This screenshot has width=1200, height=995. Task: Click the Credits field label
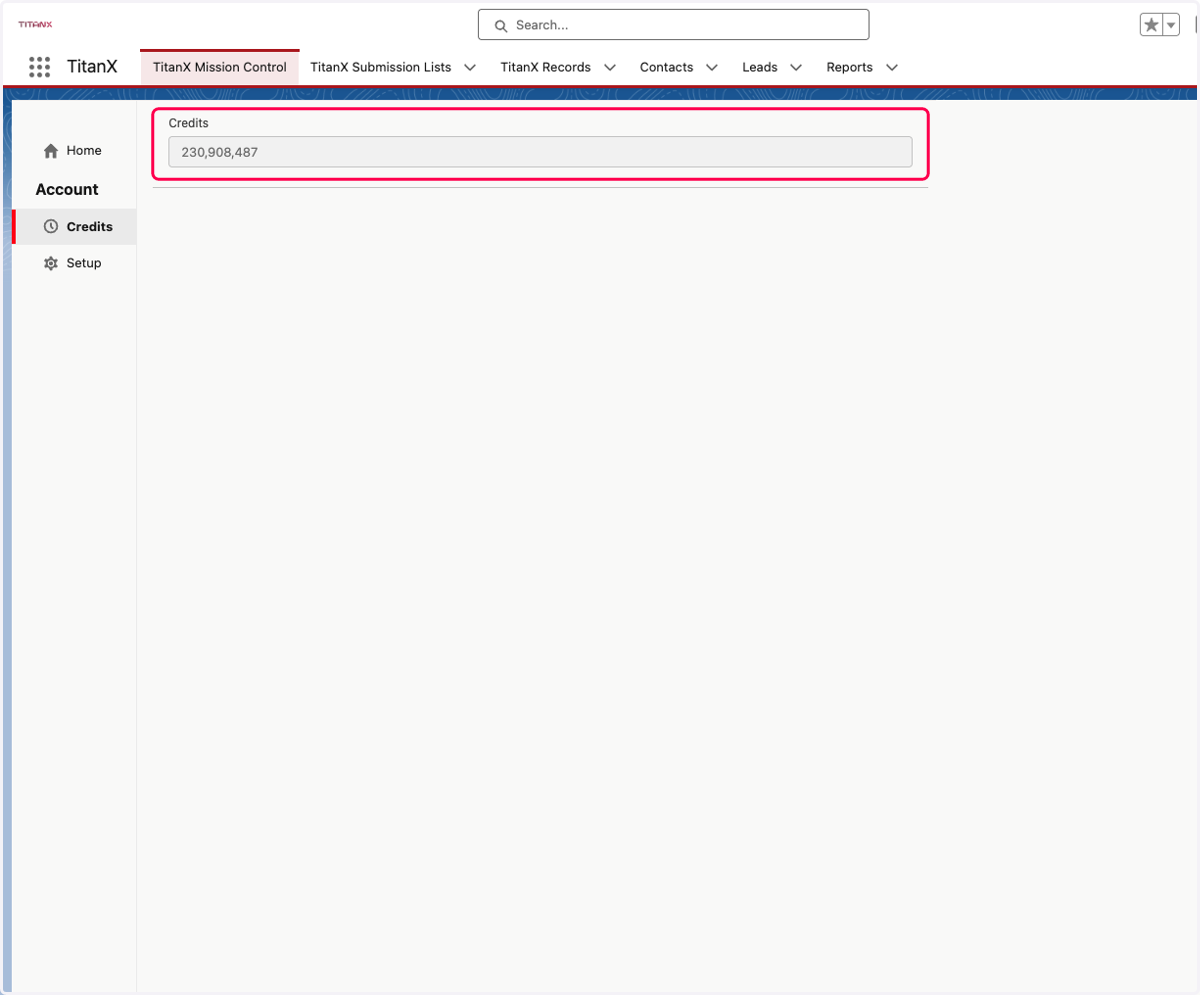point(188,123)
